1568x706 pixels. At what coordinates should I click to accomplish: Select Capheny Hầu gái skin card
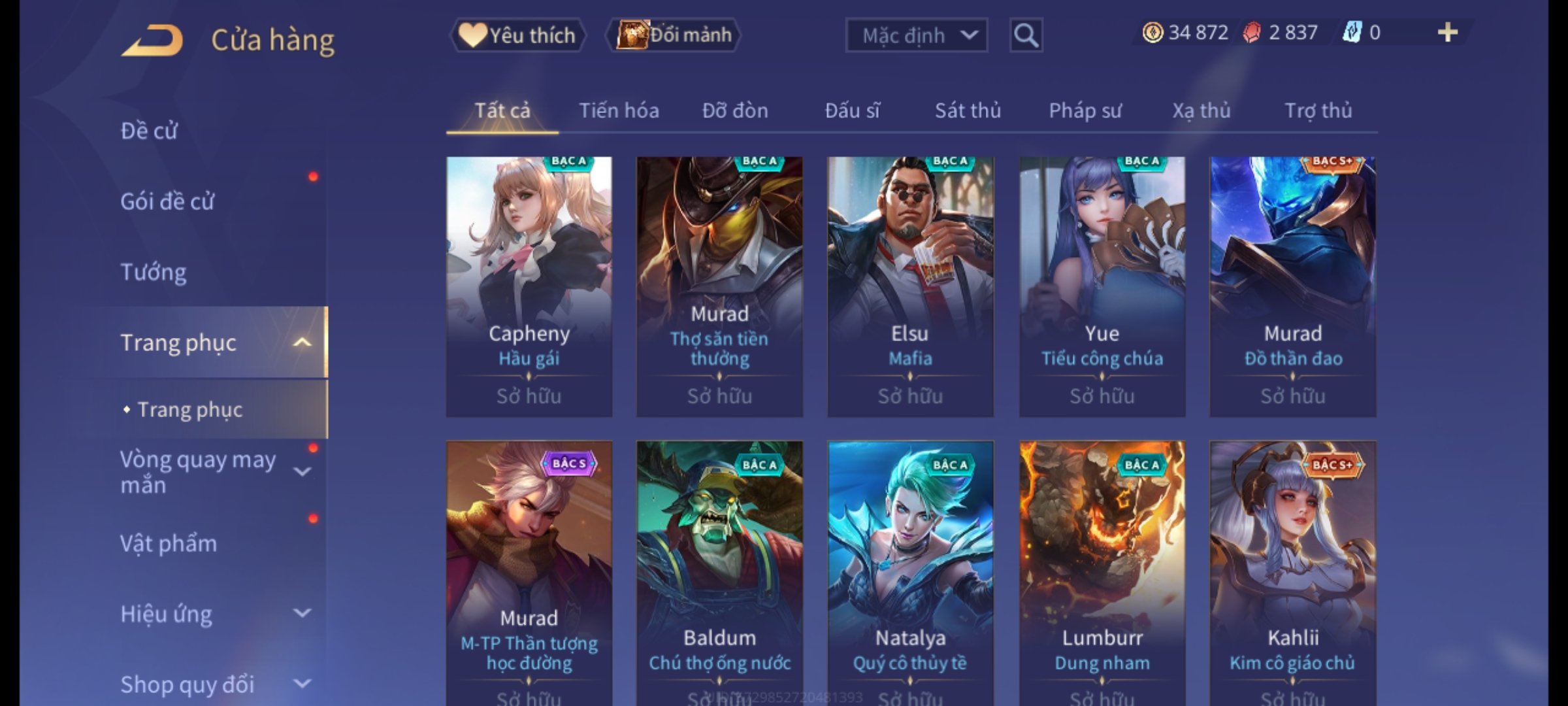(x=529, y=286)
